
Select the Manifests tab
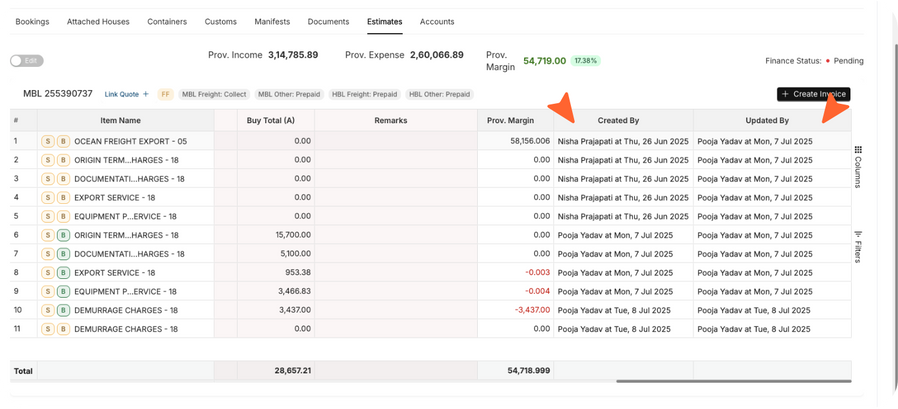(x=272, y=22)
